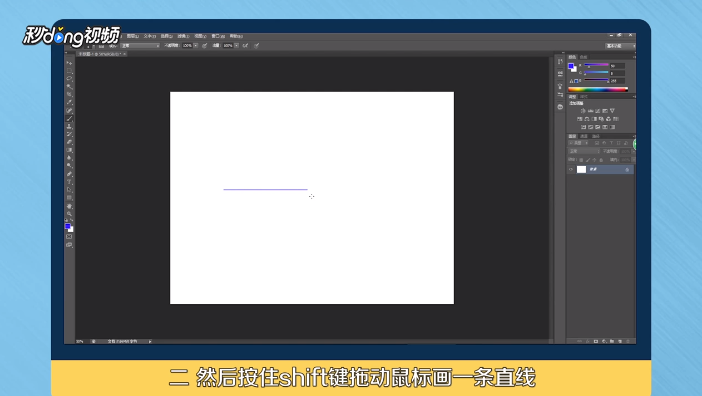Pick a color from the spectrum ramp

tap(598, 89)
